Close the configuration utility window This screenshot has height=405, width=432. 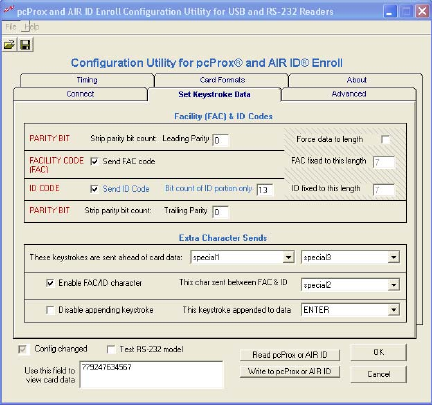[x=422, y=11]
